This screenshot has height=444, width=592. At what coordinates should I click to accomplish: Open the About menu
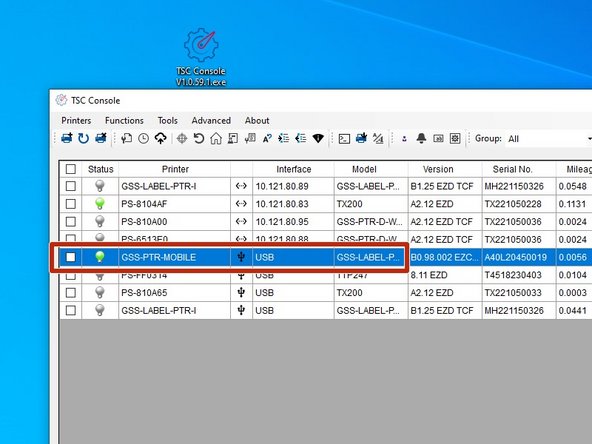click(x=257, y=120)
